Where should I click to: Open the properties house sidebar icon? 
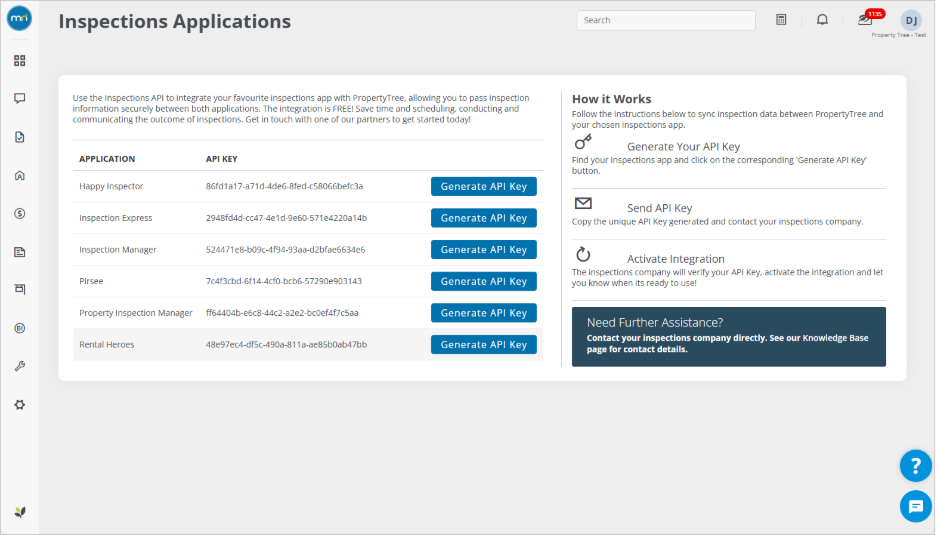(x=20, y=176)
